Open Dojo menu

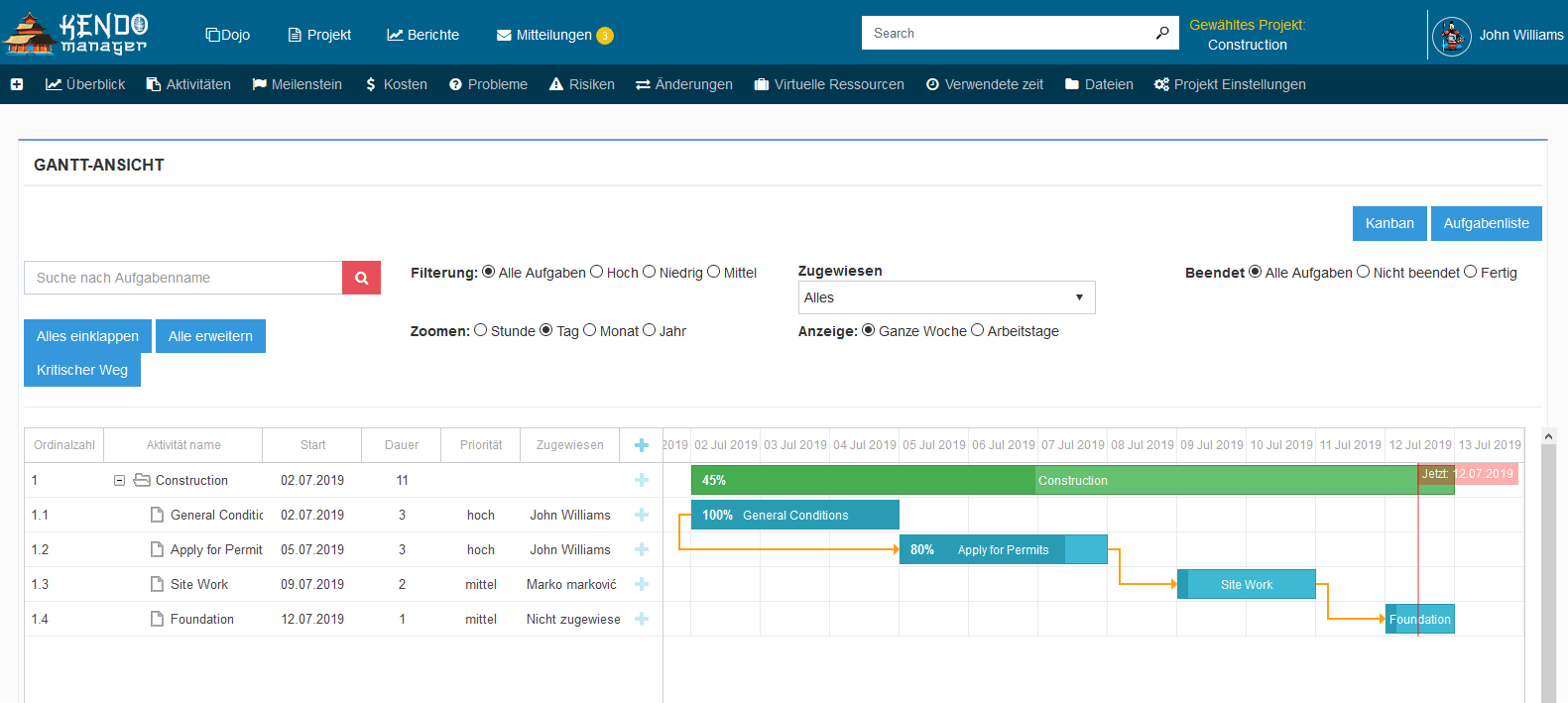(228, 35)
